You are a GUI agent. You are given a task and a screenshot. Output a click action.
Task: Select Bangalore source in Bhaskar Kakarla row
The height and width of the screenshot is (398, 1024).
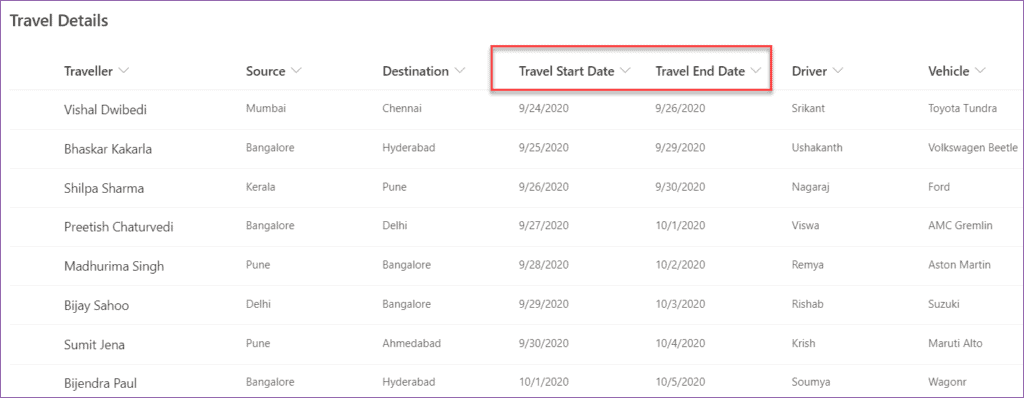(270, 148)
